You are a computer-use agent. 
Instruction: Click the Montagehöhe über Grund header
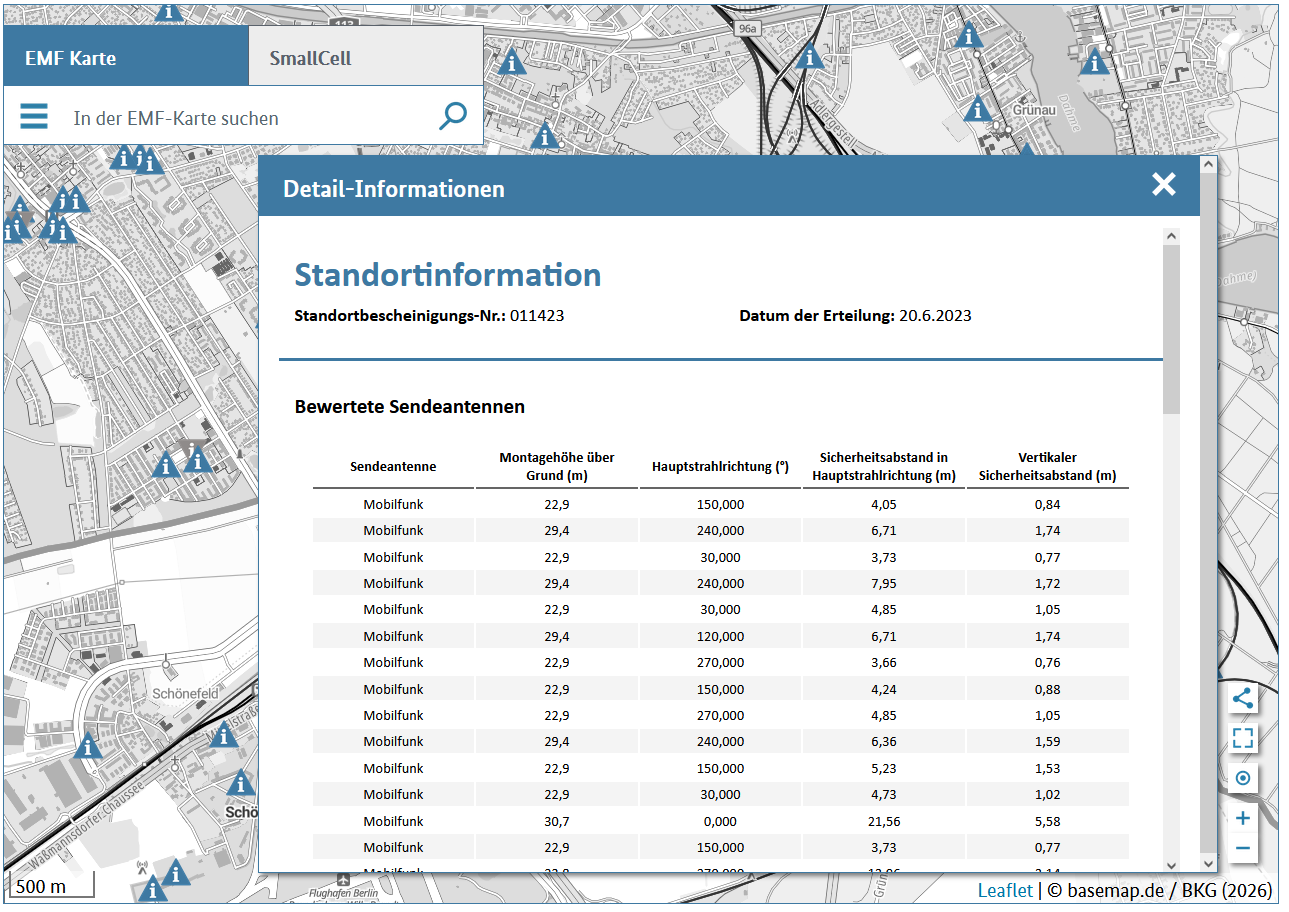[557, 466]
